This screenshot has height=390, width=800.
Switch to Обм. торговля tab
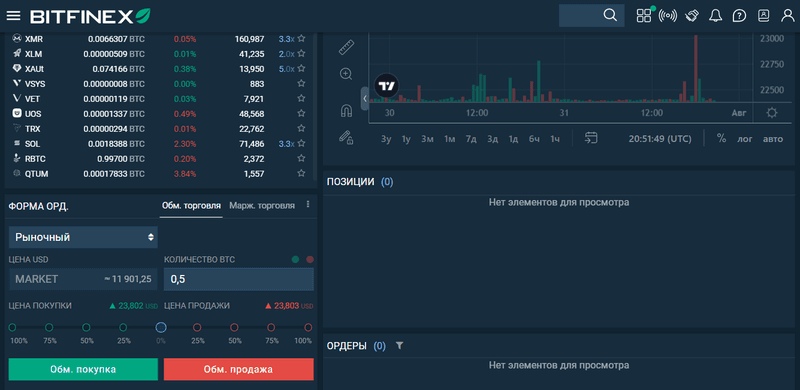pos(191,206)
